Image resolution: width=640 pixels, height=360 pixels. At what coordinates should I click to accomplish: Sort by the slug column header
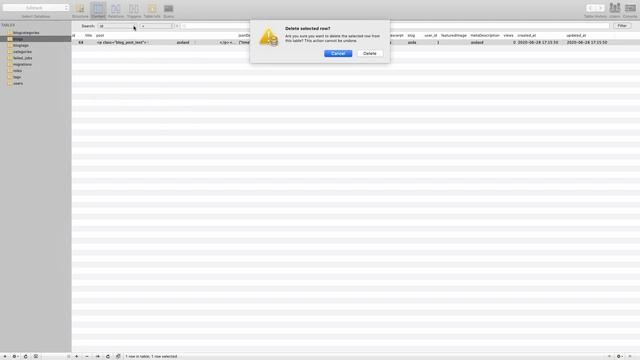(411, 36)
